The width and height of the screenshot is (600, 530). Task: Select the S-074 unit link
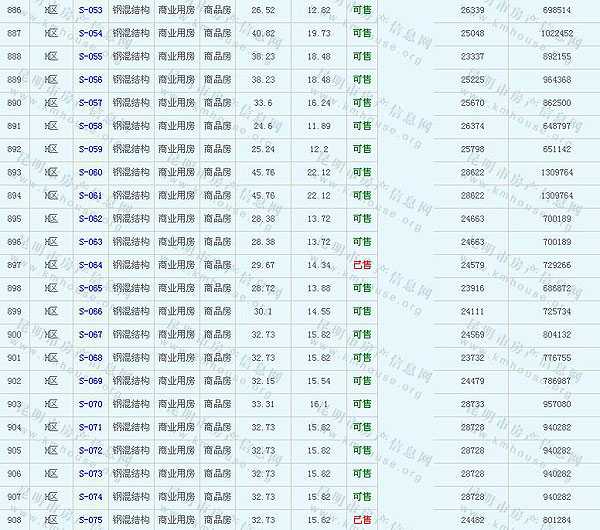click(90, 496)
